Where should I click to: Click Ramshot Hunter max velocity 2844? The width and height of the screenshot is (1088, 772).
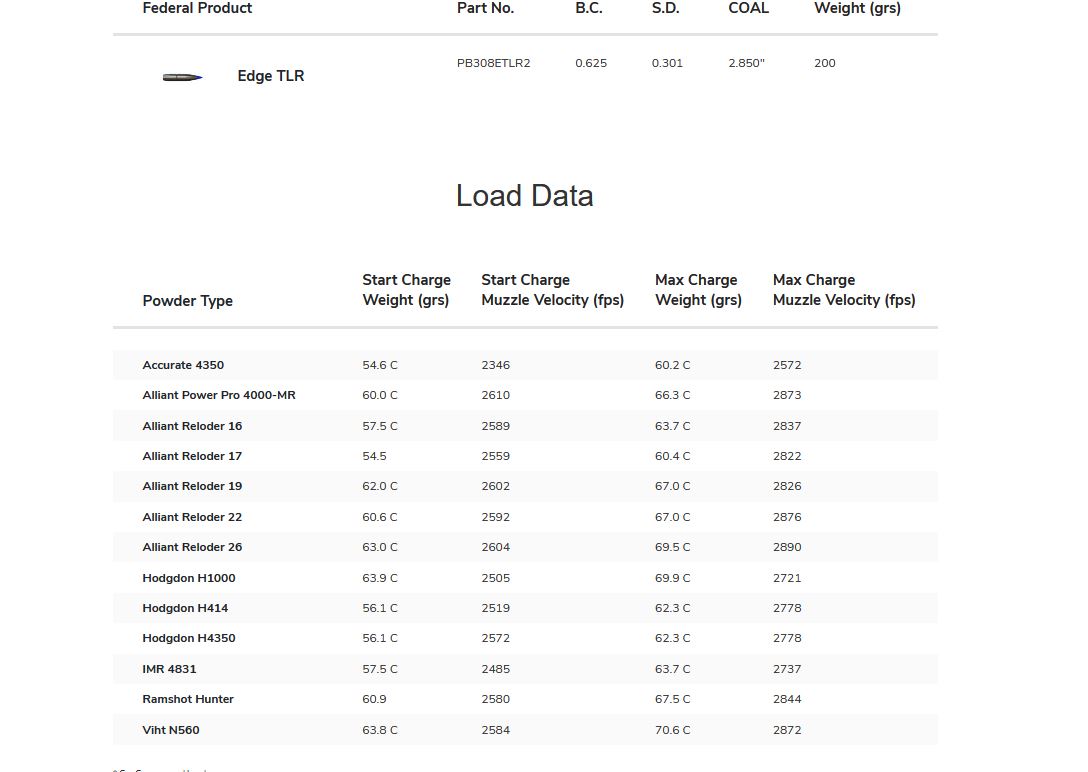click(x=787, y=699)
